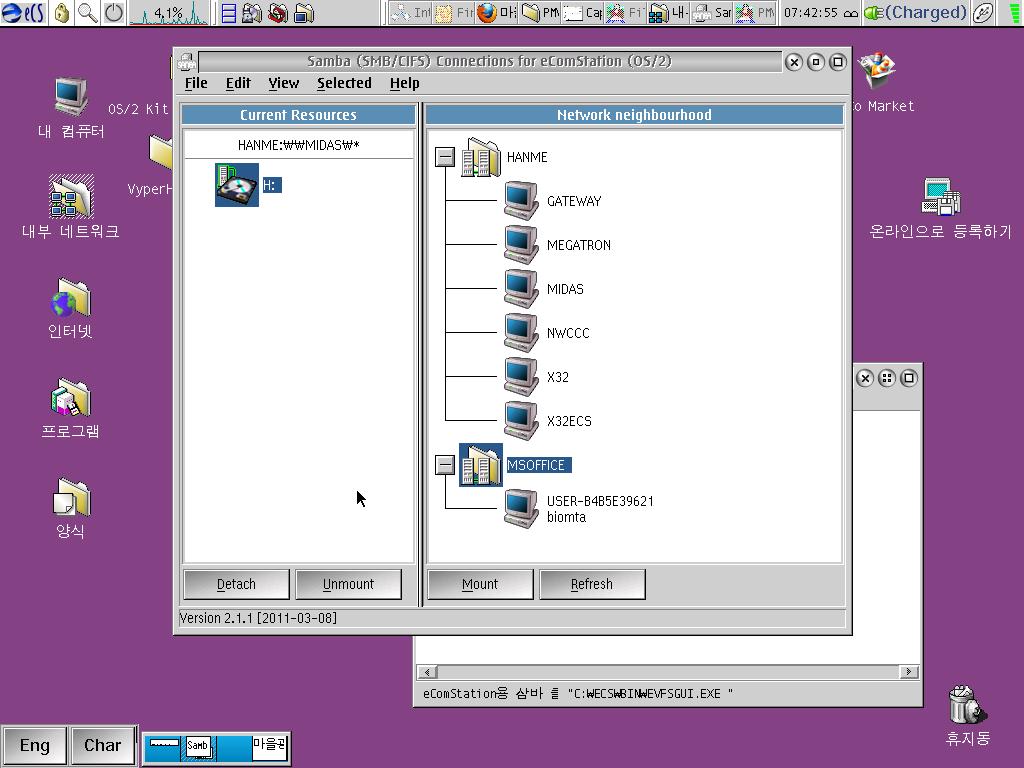This screenshot has height=768, width=1024.
Task: Choose the X32ECS computer icon
Action: coord(520,421)
